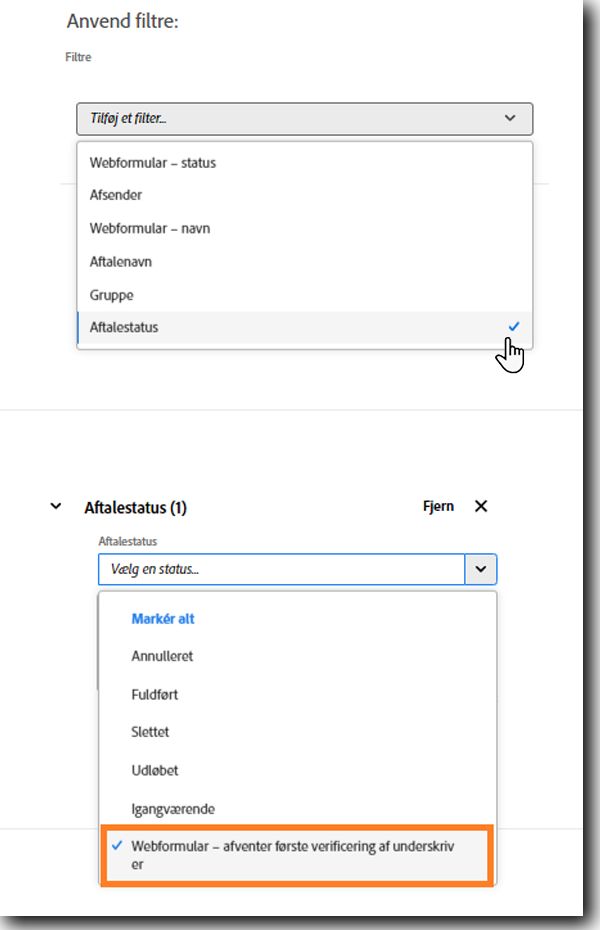Choose the Gruppe filter option
Viewport: 600px width, 930px height.
coord(304,295)
